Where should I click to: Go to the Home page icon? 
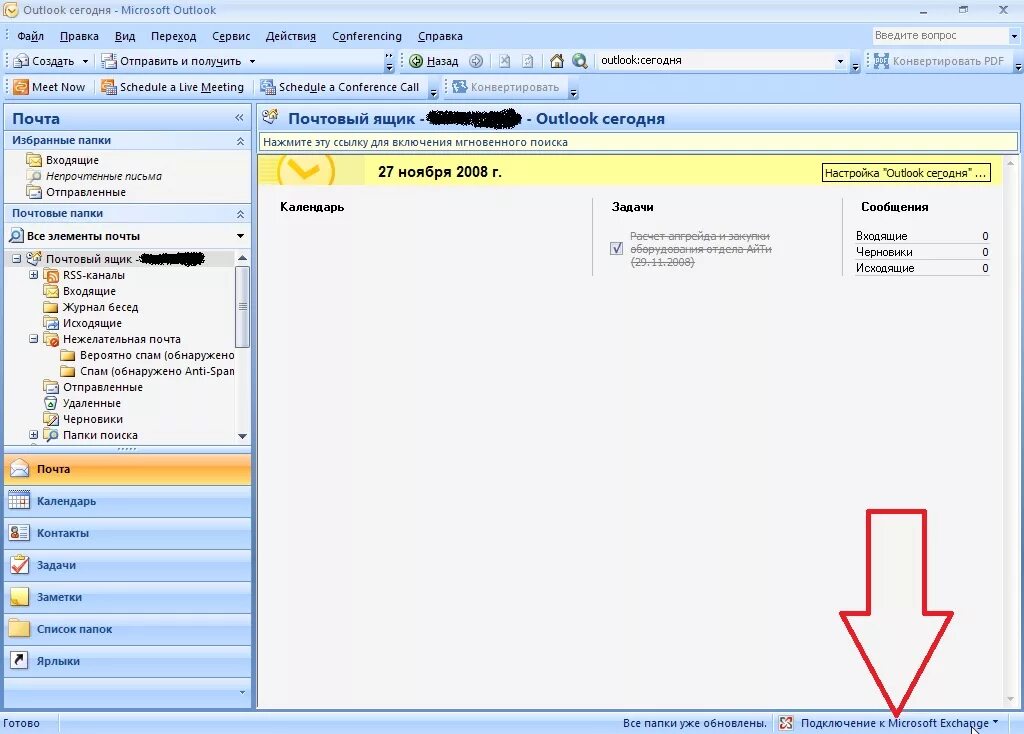coord(556,61)
